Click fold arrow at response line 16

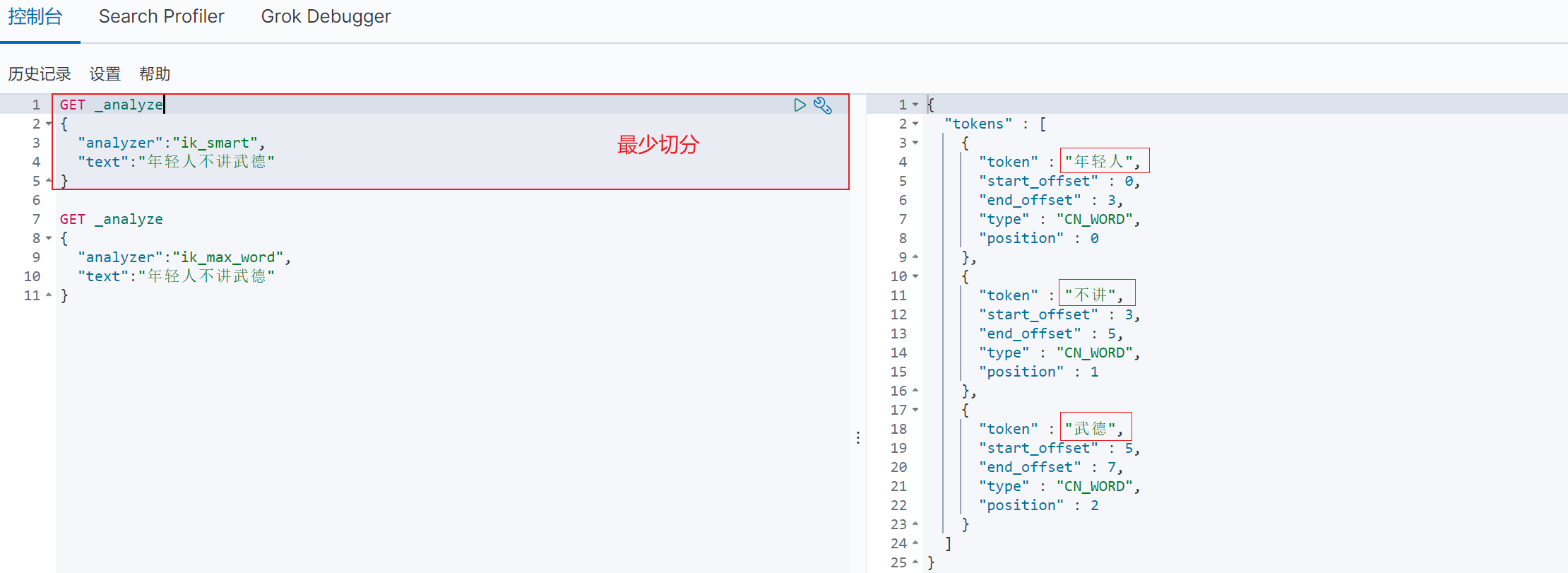point(915,391)
